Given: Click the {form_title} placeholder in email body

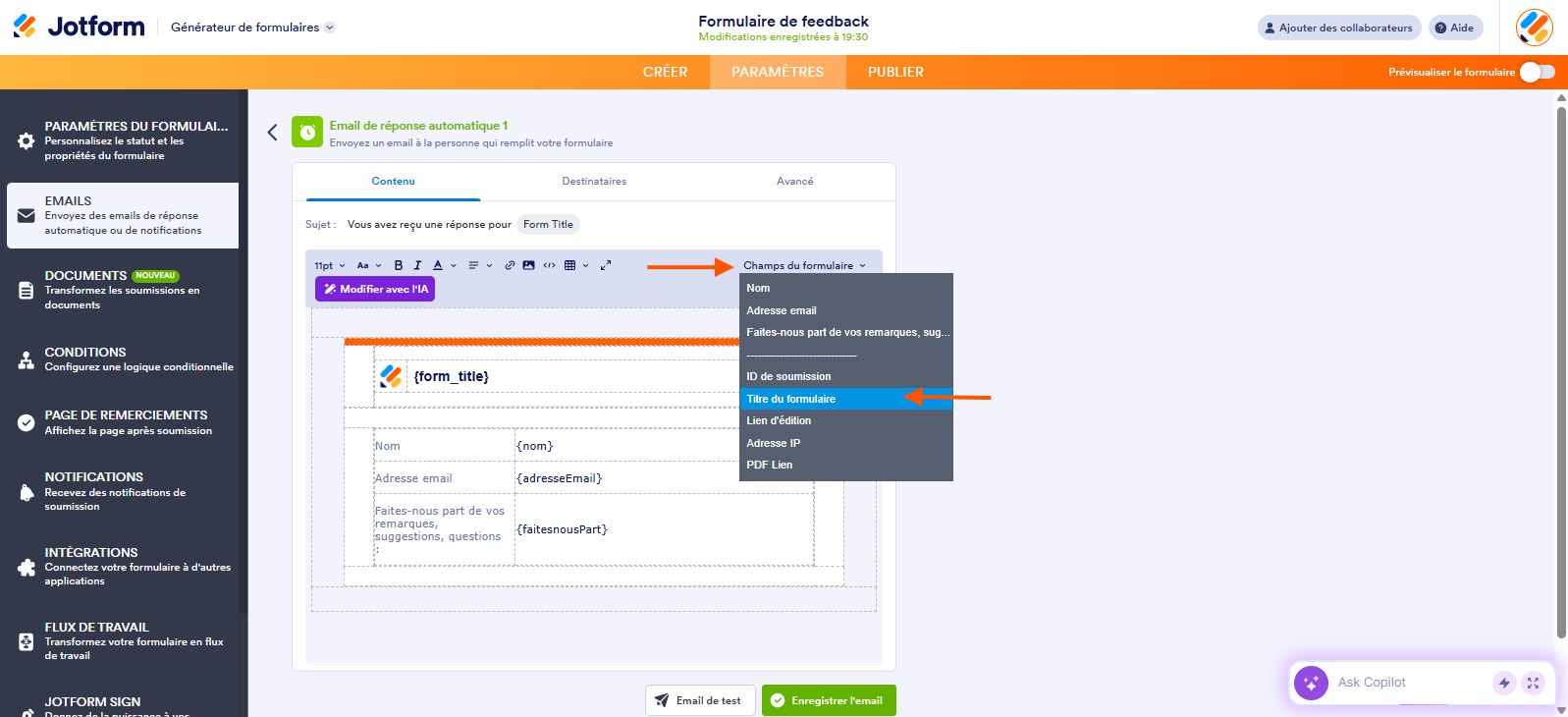Looking at the screenshot, I should pyautogui.click(x=452, y=376).
